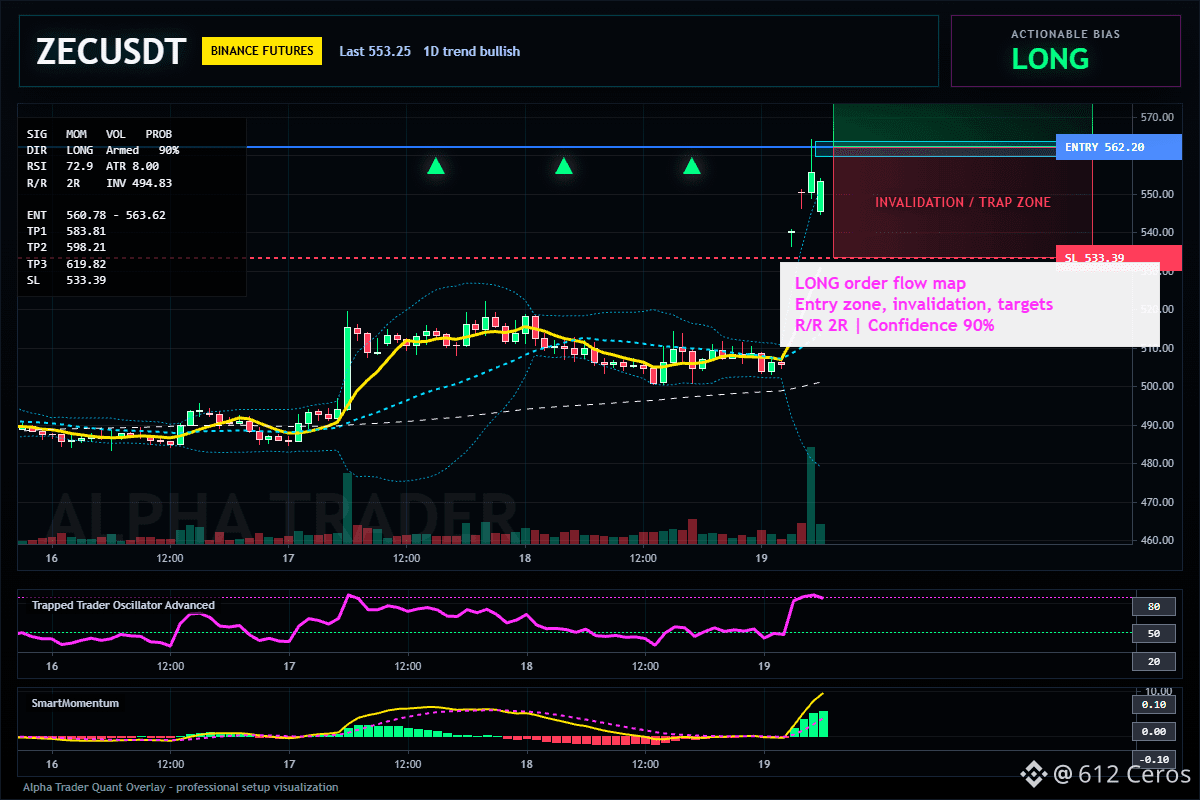Click the ENT 560.78 - 563.62 row
1200x800 pixels.
96,215
